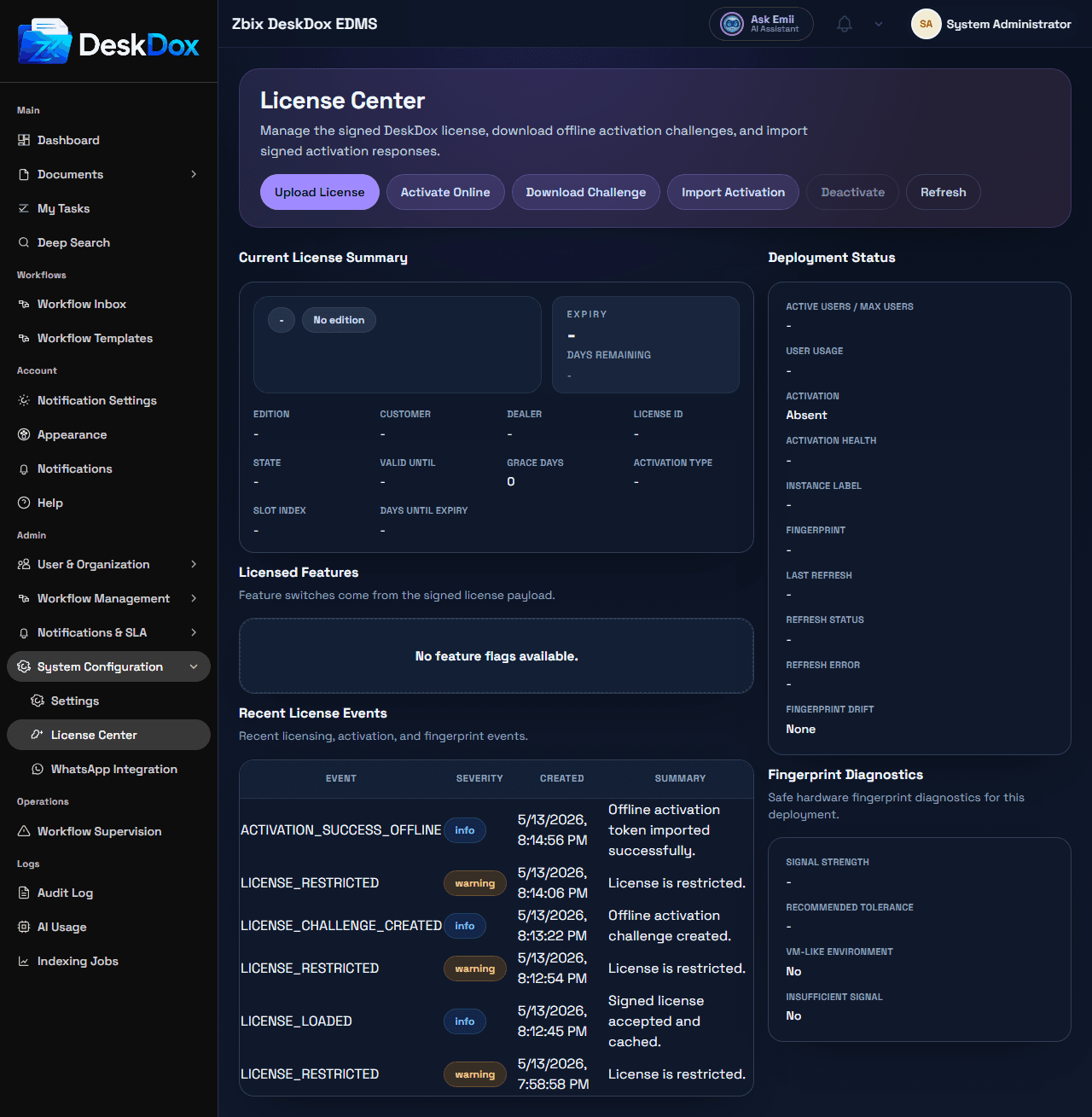Open the dropdown arrow beside the bell
This screenshot has height=1117, width=1092.
[x=879, y=24]
